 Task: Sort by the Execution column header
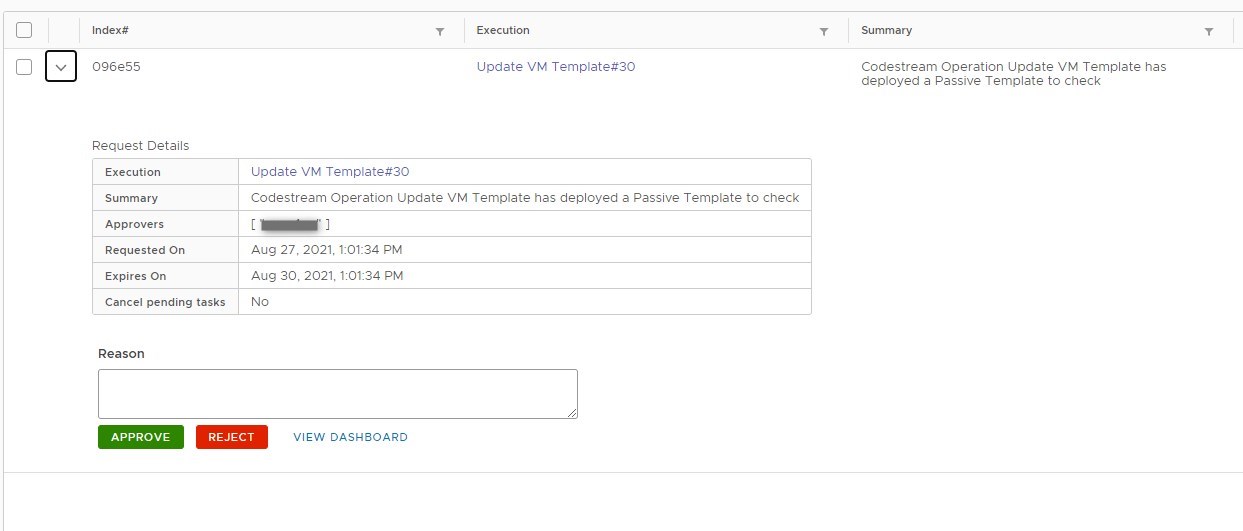tap(503, 31)
